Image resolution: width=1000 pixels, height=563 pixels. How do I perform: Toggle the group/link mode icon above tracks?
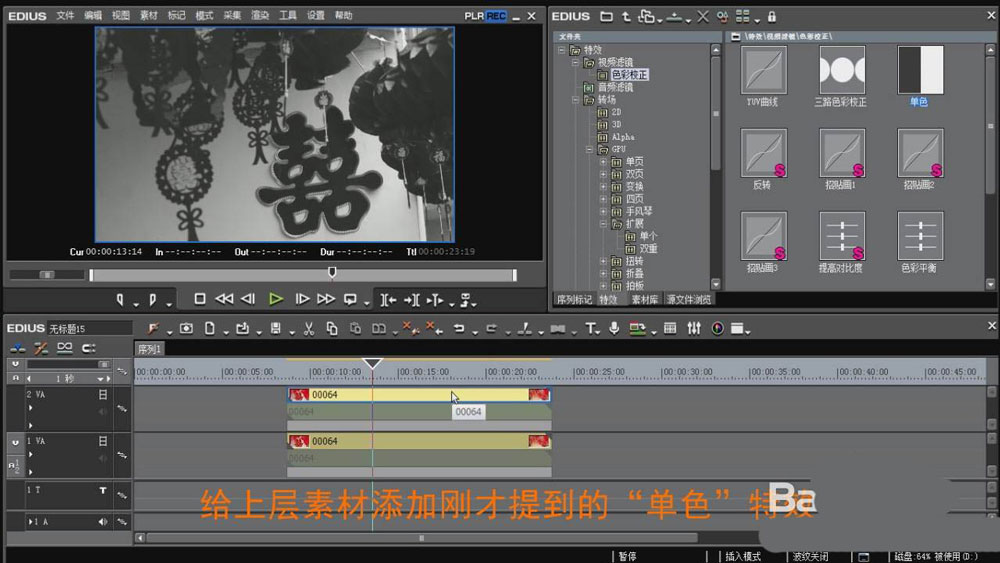64,348
